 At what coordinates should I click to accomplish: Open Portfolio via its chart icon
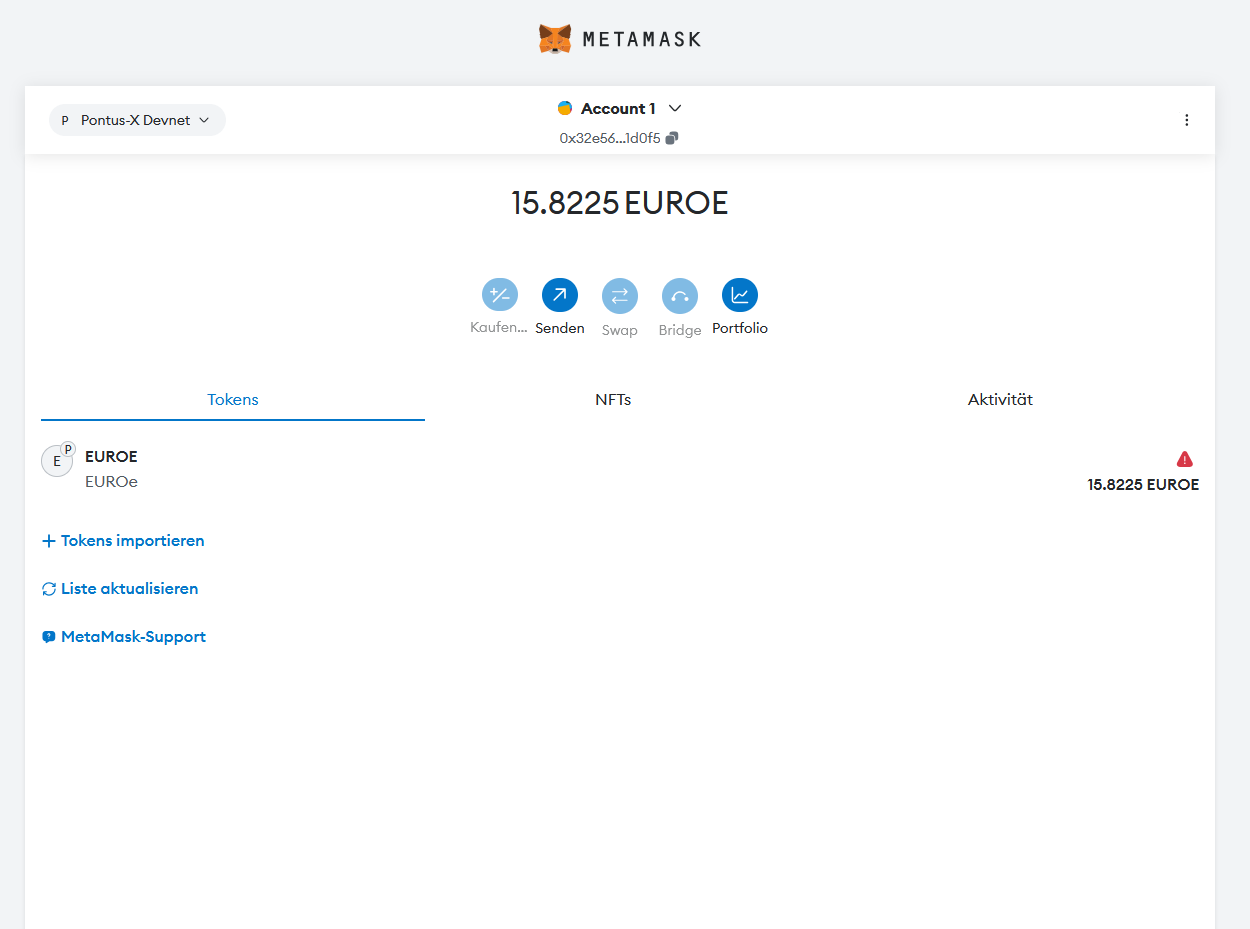coord(740,294)
